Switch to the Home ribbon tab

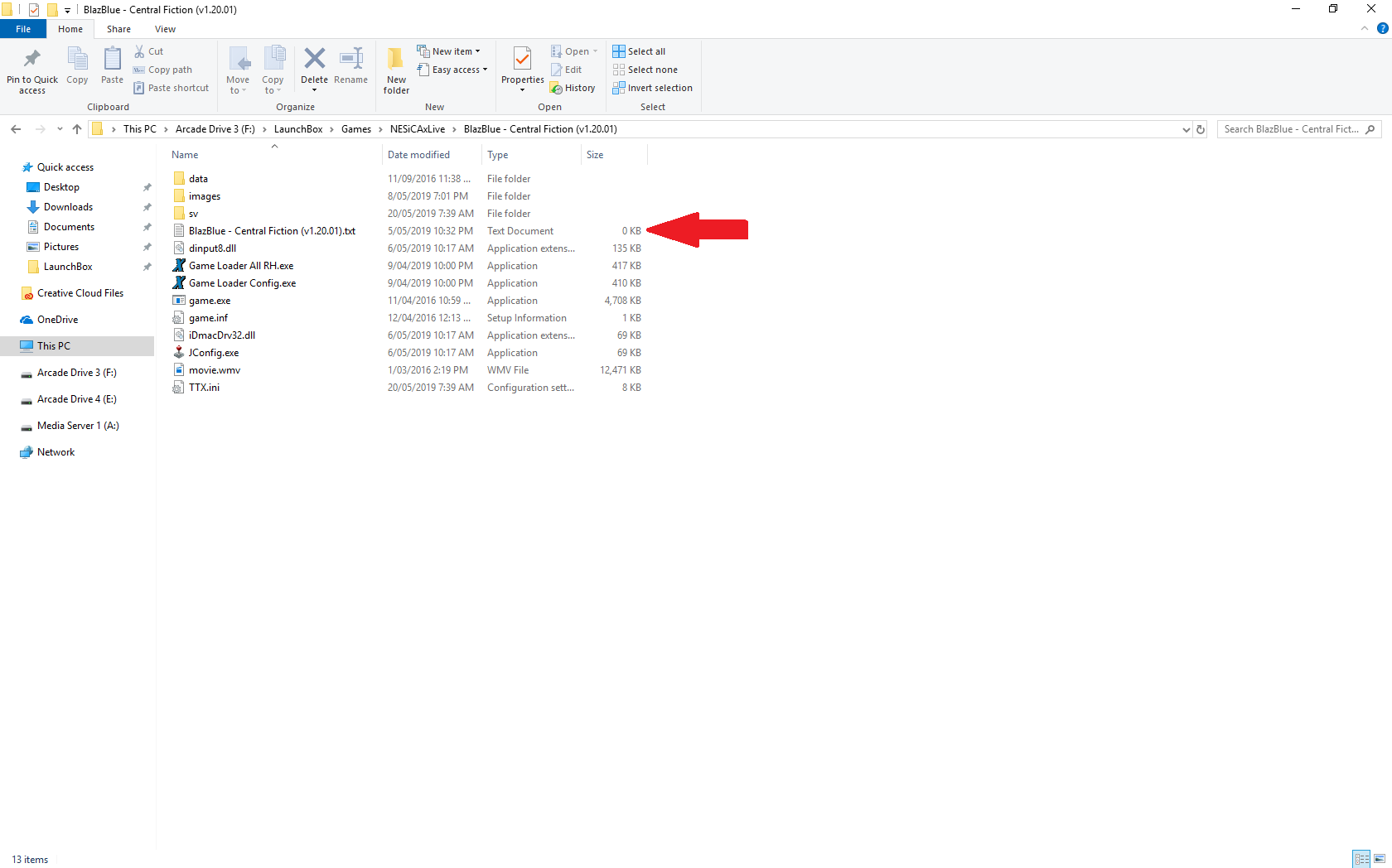(x=70, y=29)
